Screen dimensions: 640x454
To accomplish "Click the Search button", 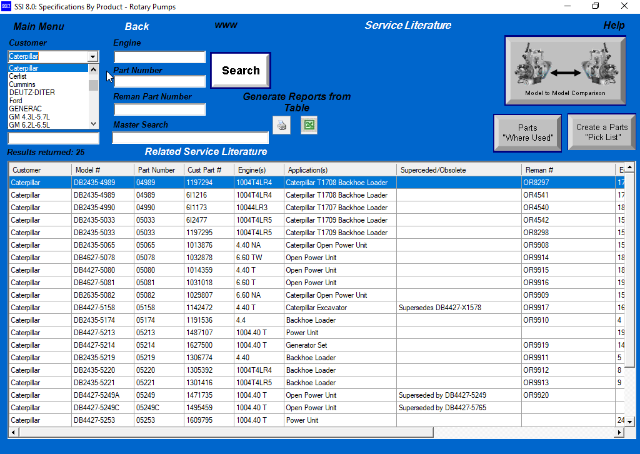I will 241,70.
